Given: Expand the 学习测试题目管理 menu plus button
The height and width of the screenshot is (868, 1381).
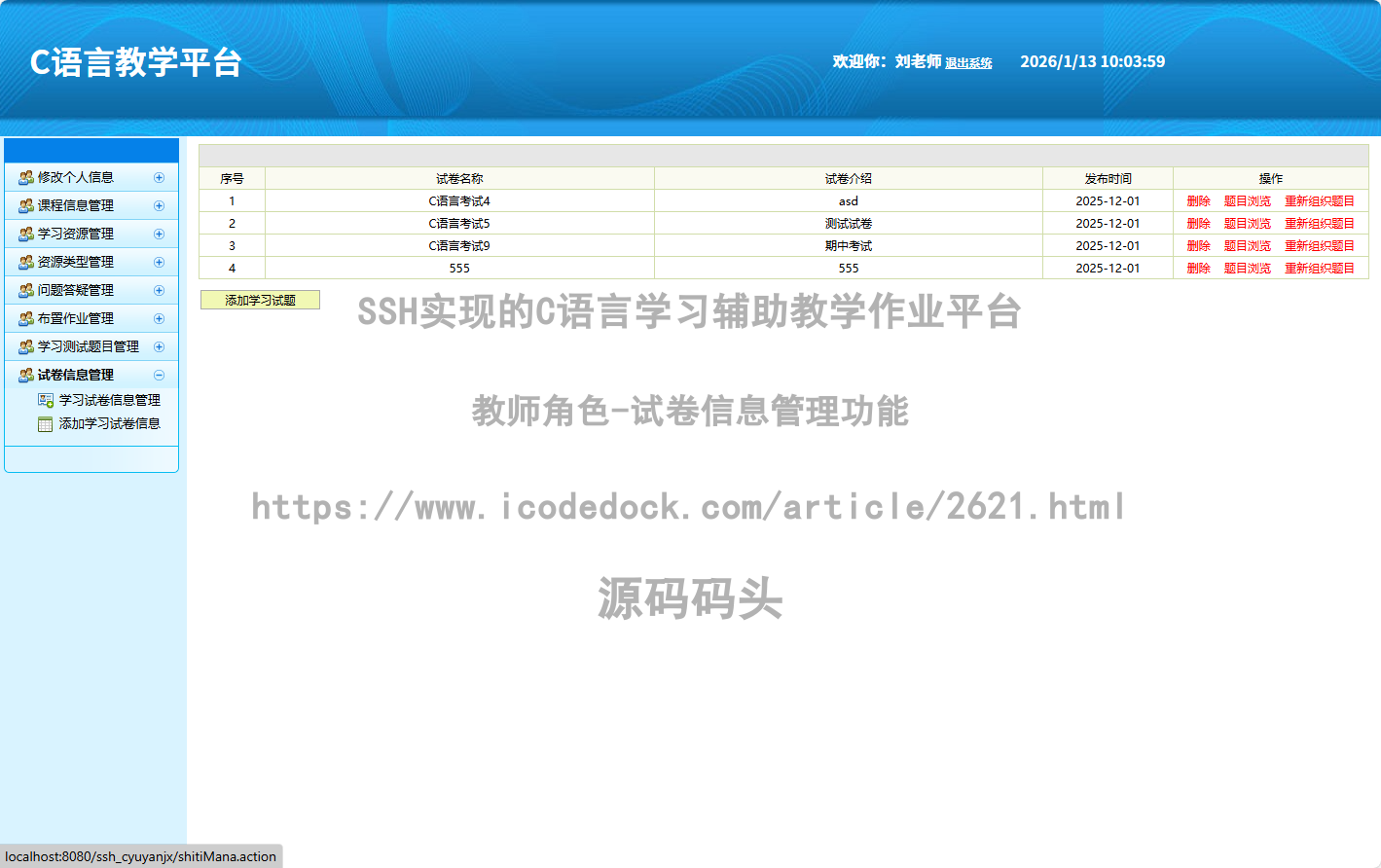Looking at the screenshot, I should (159, 347).
